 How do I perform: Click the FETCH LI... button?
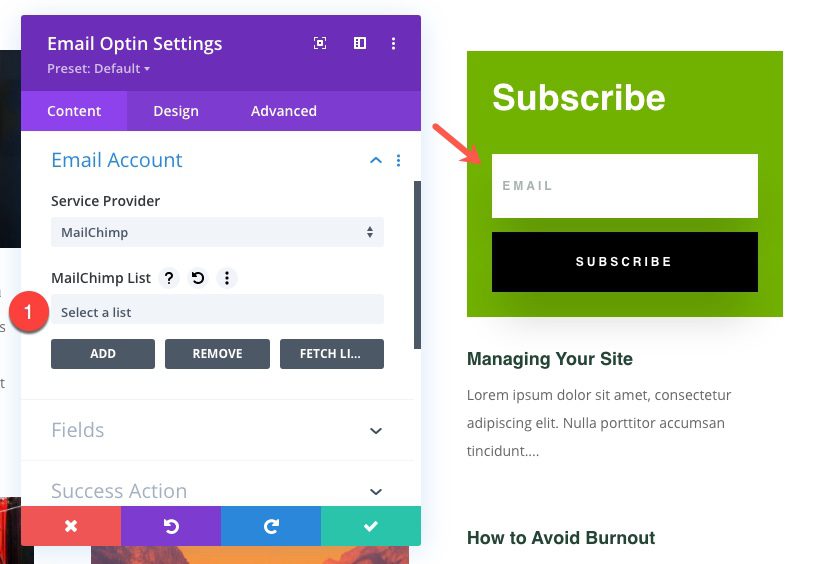click(x=332, y=354)
